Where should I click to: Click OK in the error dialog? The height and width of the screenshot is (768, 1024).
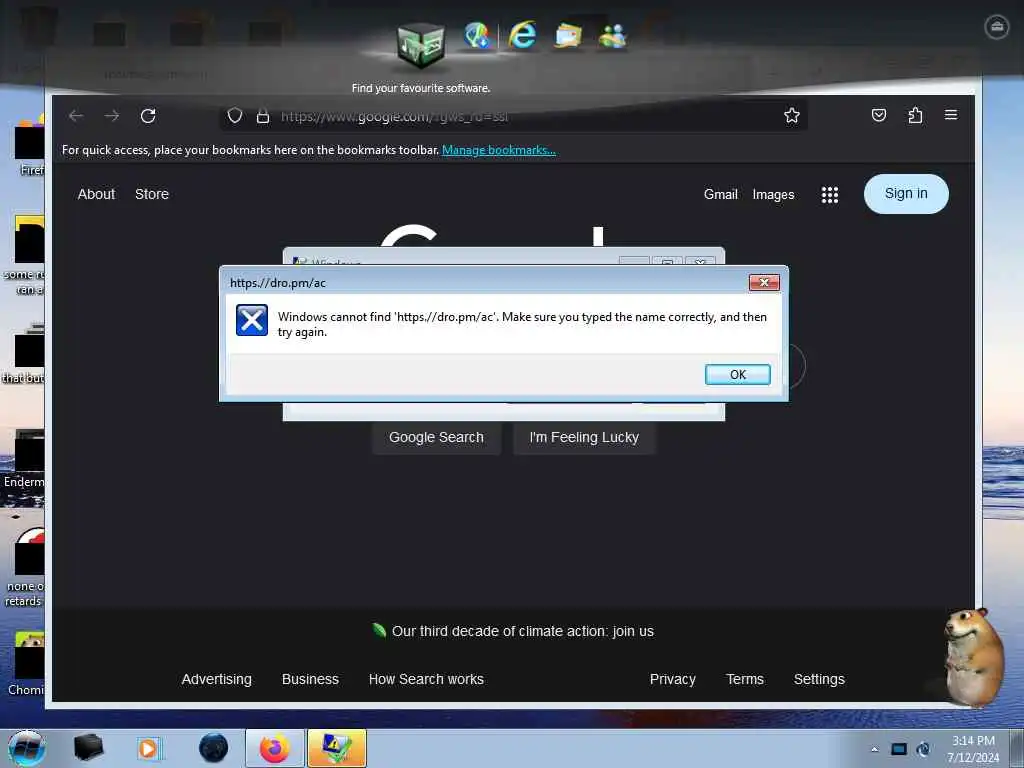pyautogui.click(x=737, y=374)
